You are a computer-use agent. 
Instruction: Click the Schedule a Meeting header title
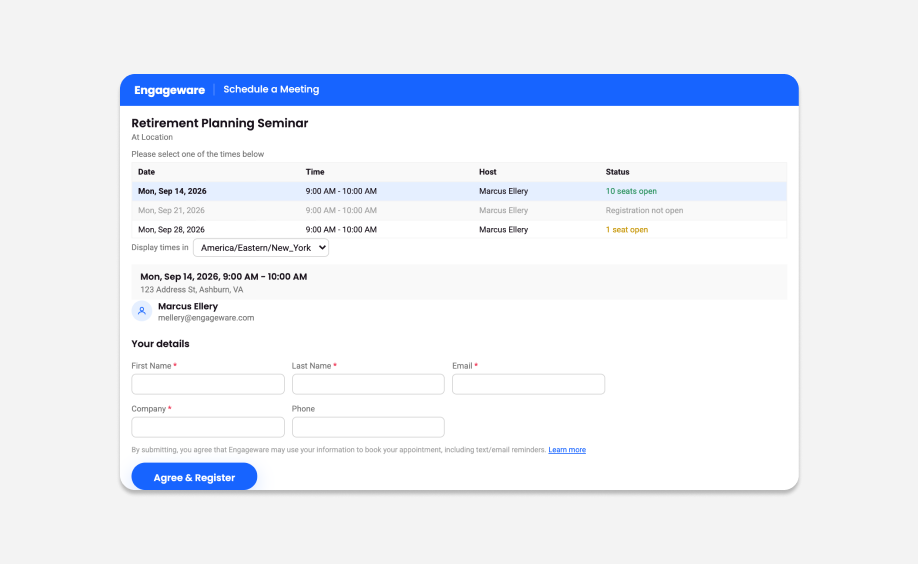pyautogui.click(x=271, y=90)
